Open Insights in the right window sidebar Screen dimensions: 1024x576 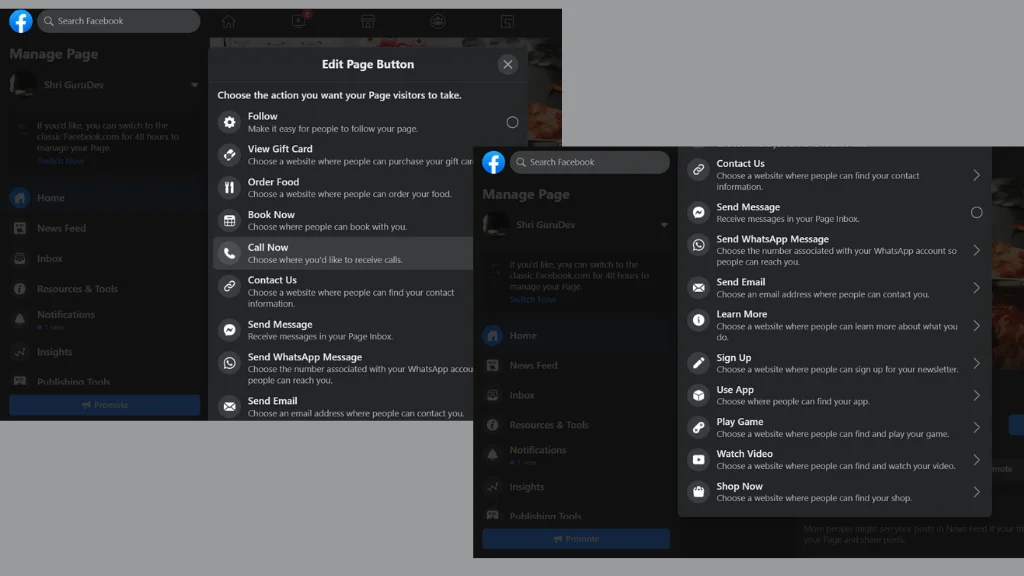(576, 487)
